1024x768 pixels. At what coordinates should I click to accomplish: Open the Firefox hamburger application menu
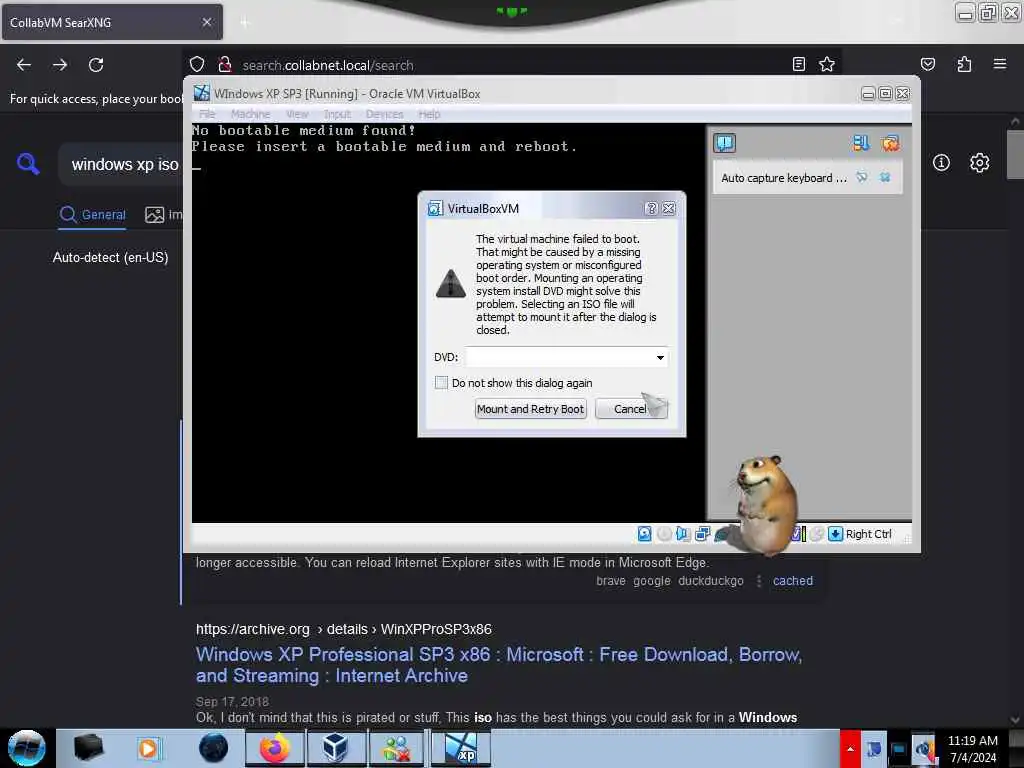coord(1000,64)
